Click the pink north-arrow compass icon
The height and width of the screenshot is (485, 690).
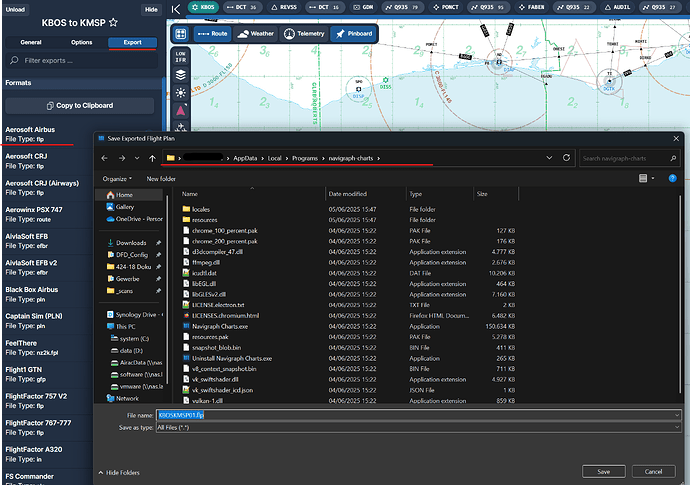180,110
